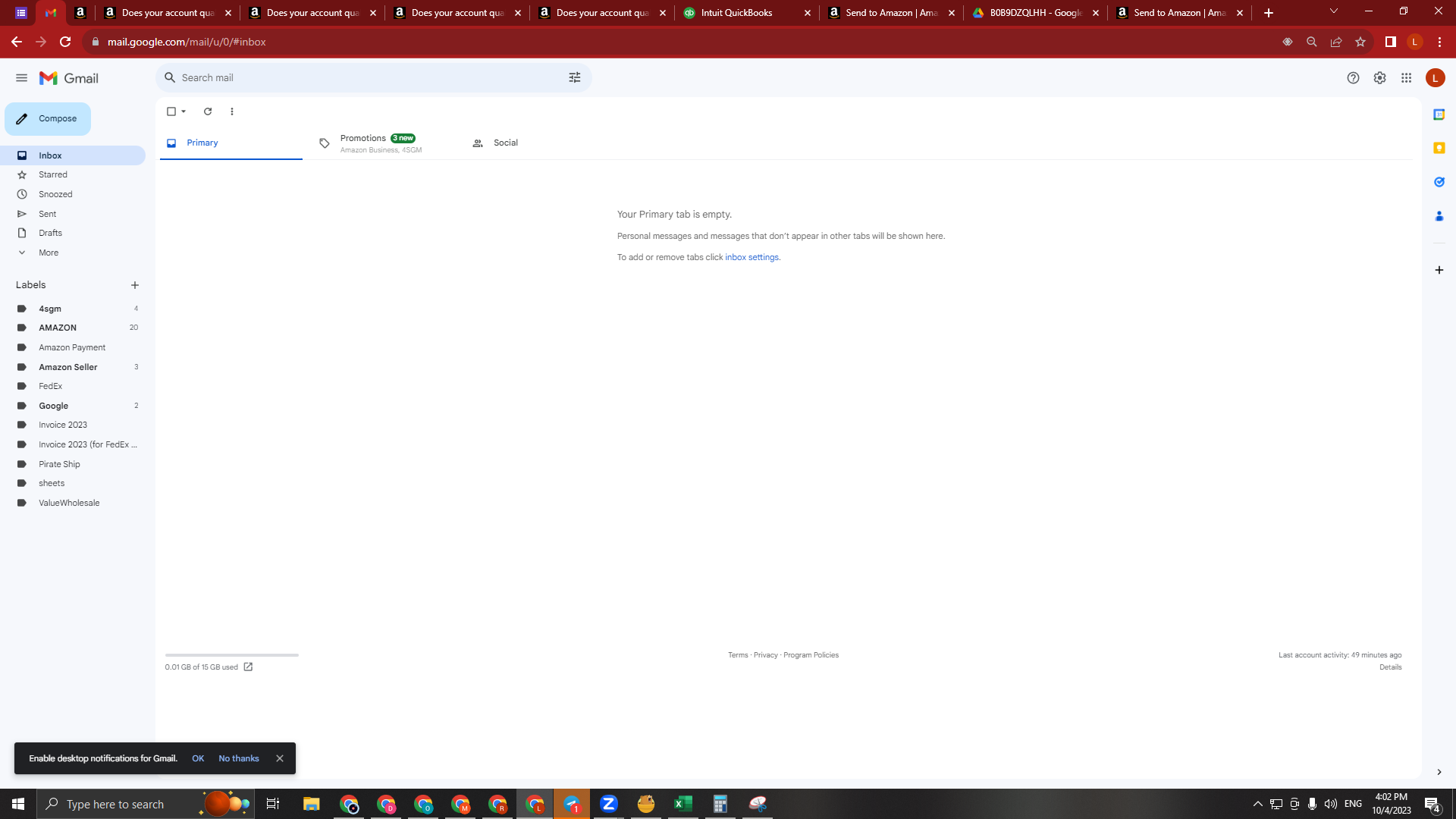1456x819 pixels.
Task: Click the inbox settings link
Action: 752,257
